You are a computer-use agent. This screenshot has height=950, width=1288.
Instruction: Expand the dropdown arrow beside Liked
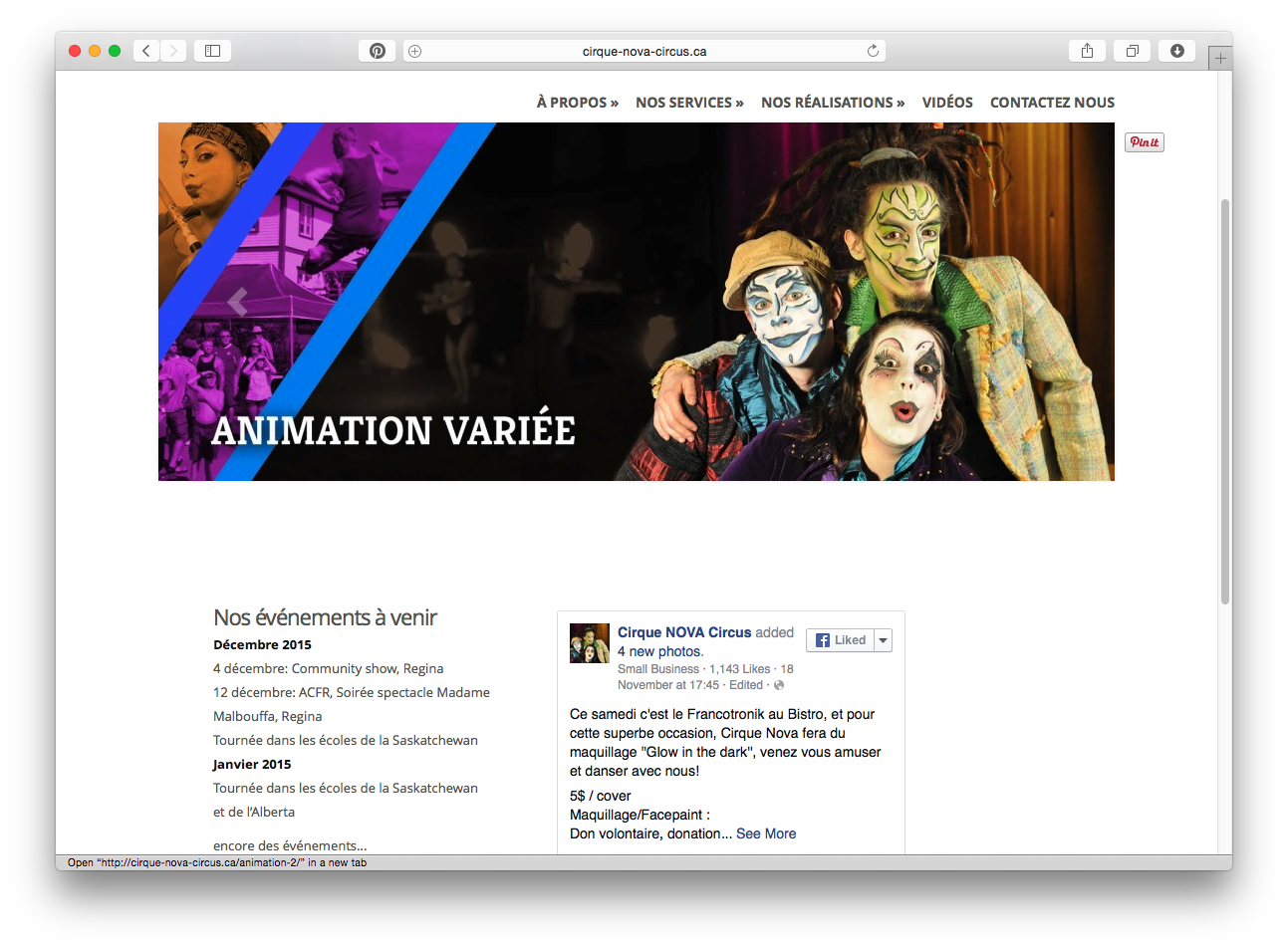pyautogui.click(x=884, y=640)
